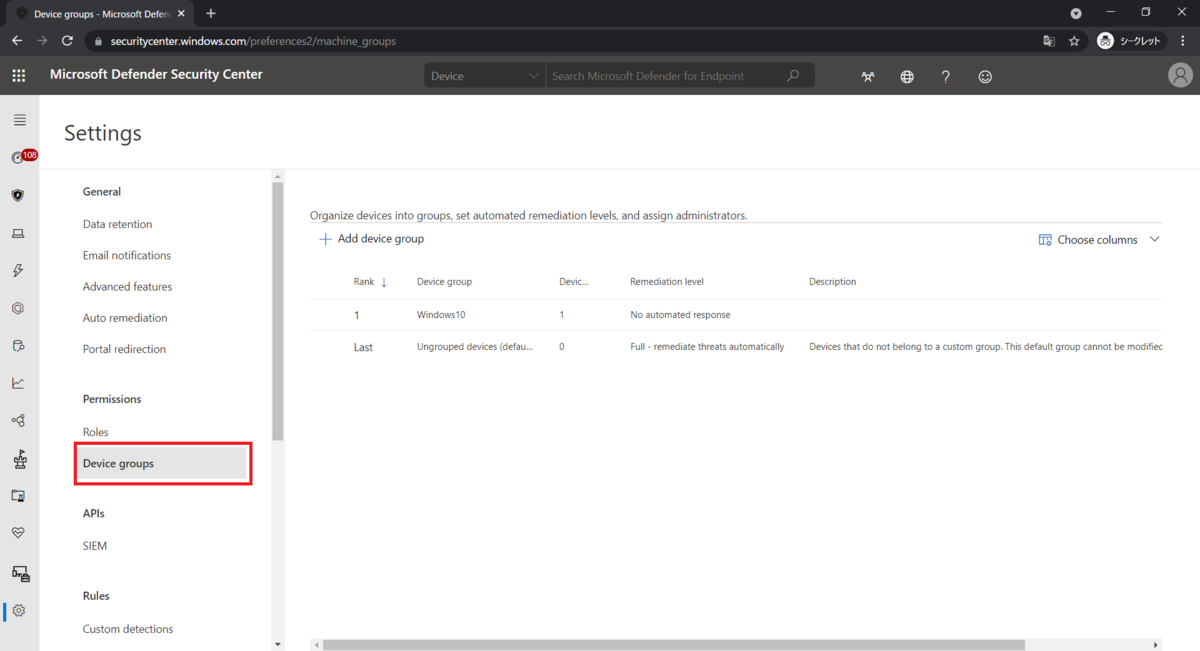Viewport: 1200px width, 651px height.
Task: Open SIEM under APIs
Action: [x=95, y=546]
